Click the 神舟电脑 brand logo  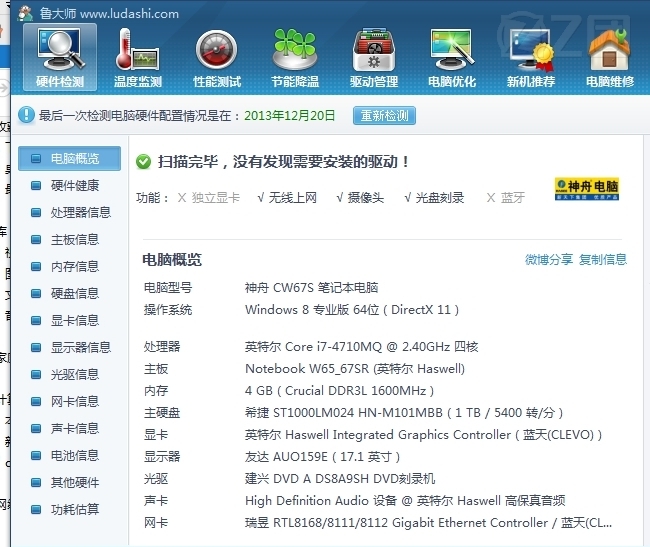click(587, 189)
